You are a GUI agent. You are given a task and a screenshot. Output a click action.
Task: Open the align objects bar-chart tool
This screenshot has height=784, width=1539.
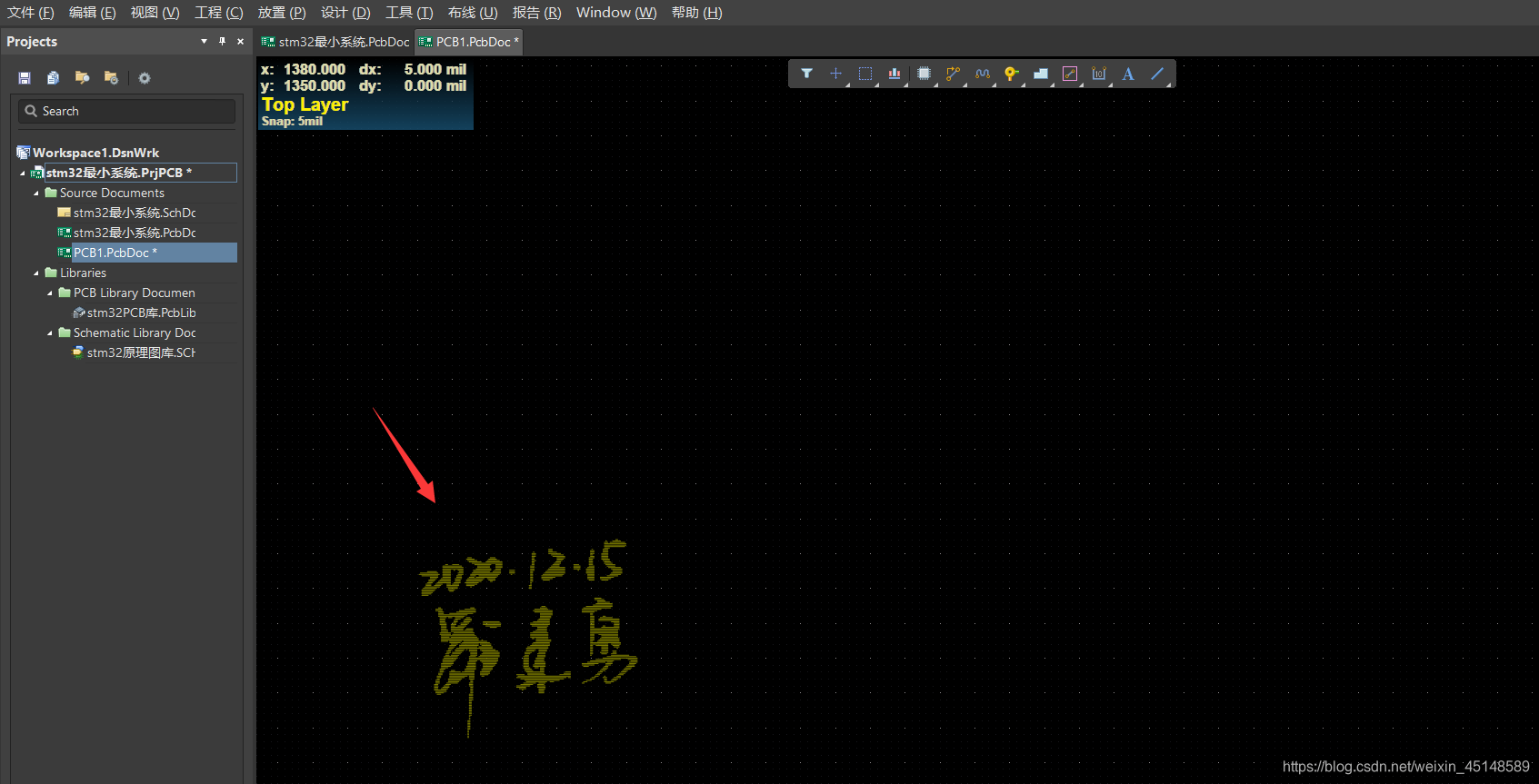click(x=894, y=74)
